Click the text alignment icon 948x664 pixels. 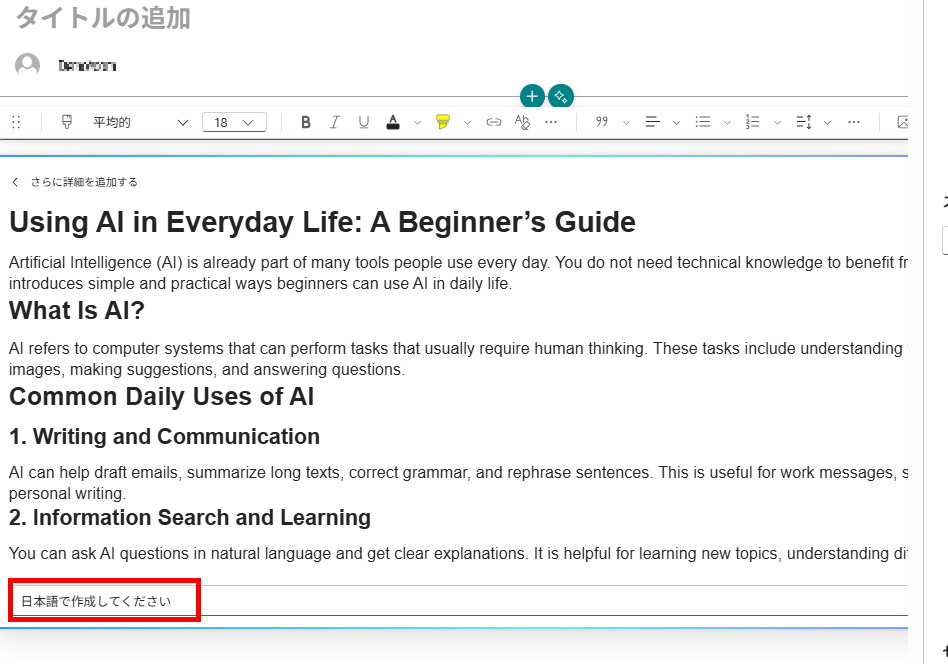click(652, 122)
